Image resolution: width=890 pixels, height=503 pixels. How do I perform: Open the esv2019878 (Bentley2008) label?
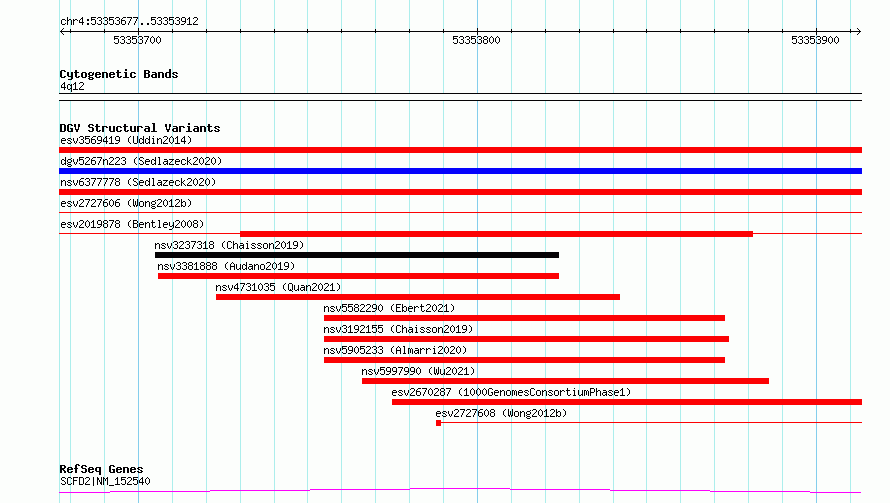132,224
